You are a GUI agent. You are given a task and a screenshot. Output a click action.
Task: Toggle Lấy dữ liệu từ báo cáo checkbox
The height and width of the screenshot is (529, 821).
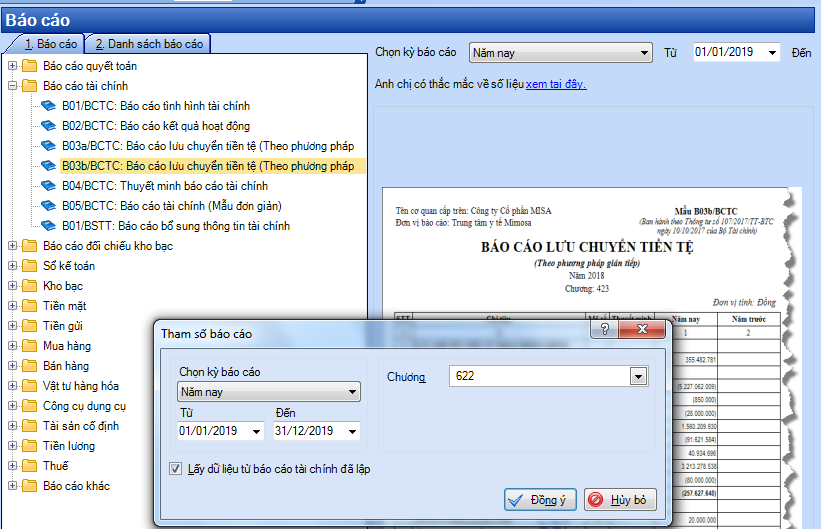tap(176, 468)
